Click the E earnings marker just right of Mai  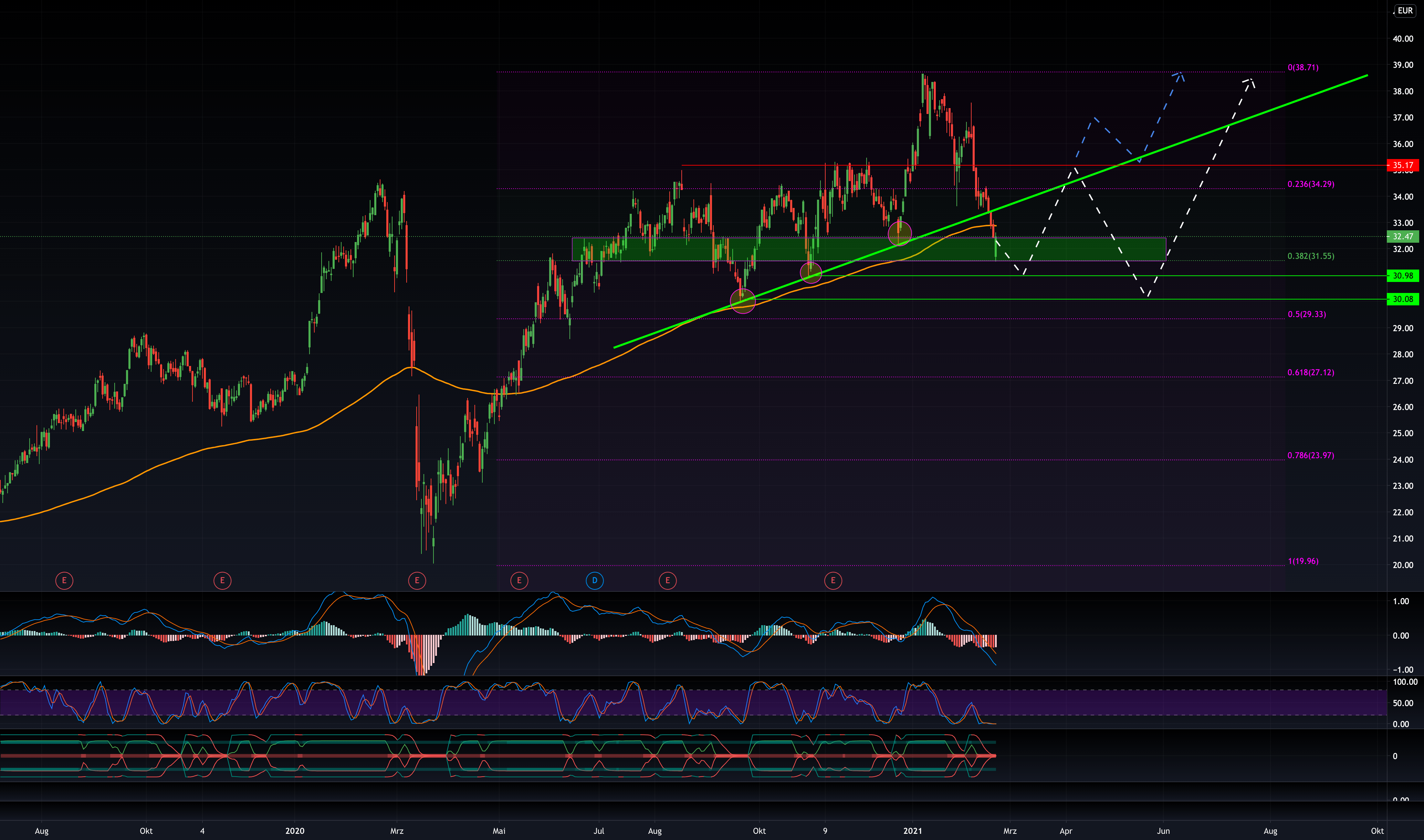point(519,580)
